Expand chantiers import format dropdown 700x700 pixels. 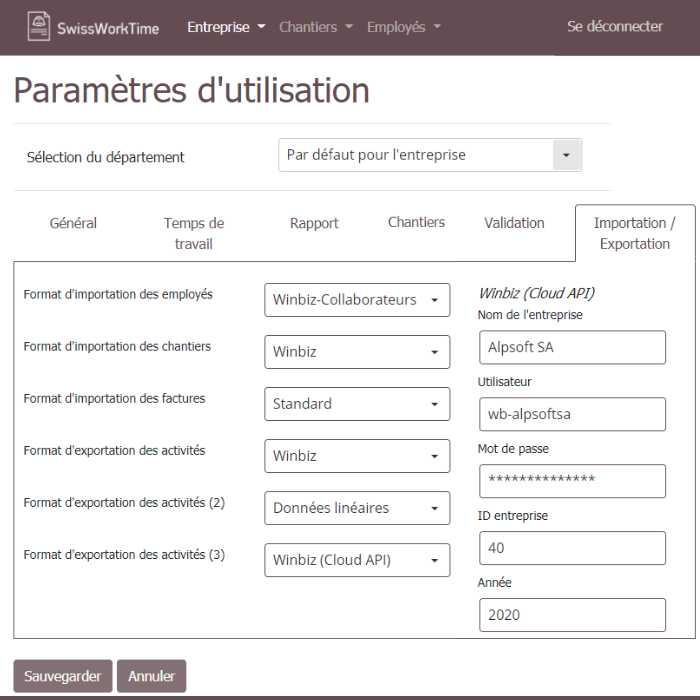point(357,352)
